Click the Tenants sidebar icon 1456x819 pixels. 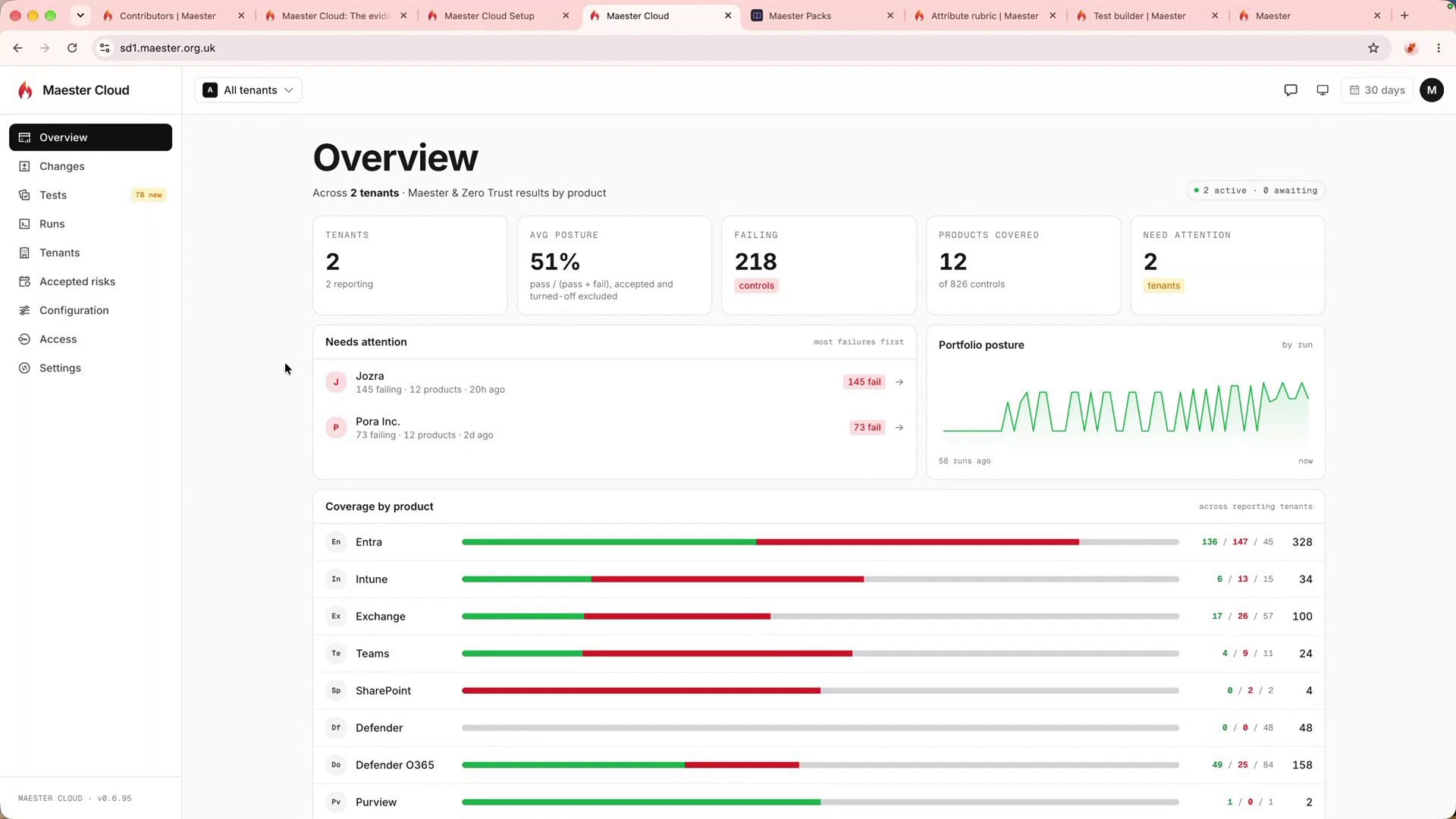[x=24, y=253]
